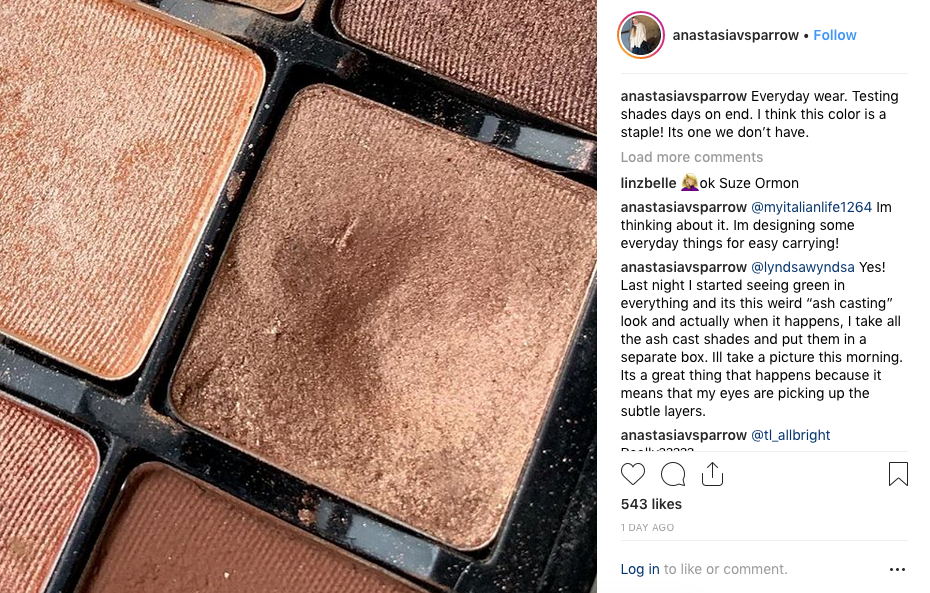Viewport: 930px width, 593px height.
Task: Open the 1 DAY AGO timestamp
Action: pos(647,527)
